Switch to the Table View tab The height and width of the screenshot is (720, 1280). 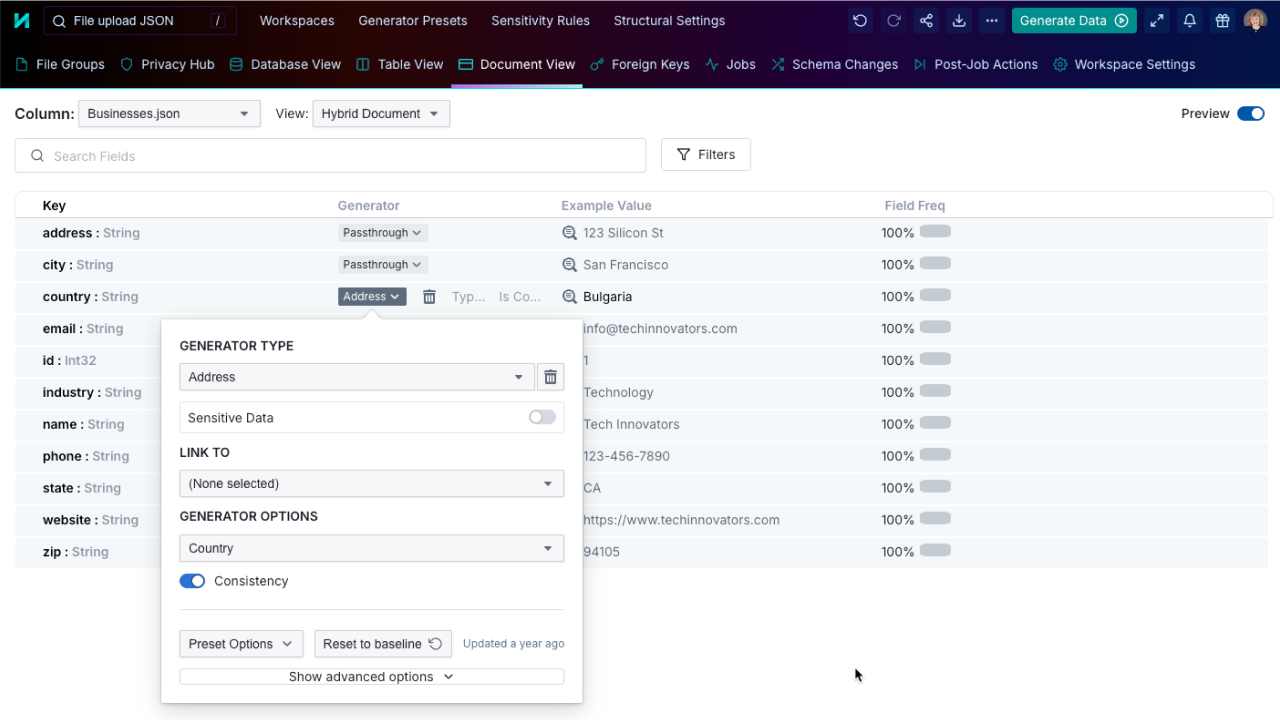point(400,64)
